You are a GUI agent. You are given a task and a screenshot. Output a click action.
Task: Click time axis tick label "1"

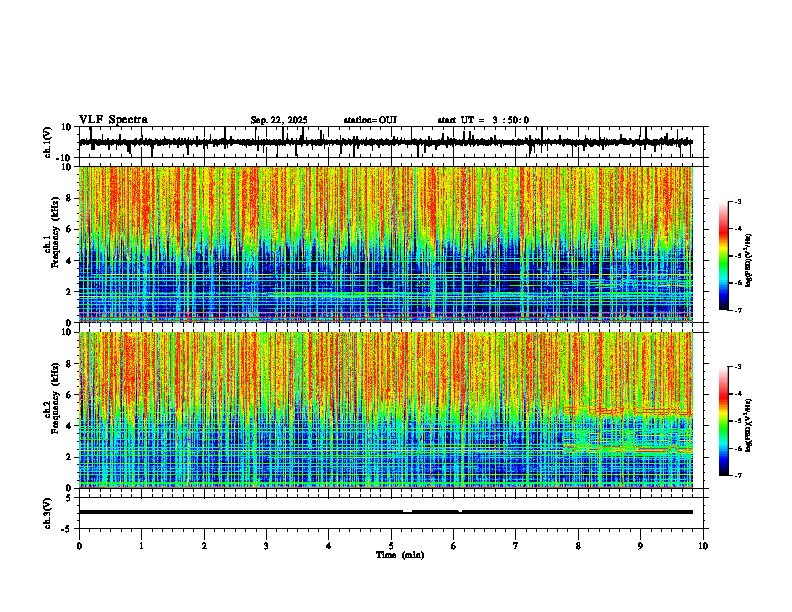click(141, 546)
